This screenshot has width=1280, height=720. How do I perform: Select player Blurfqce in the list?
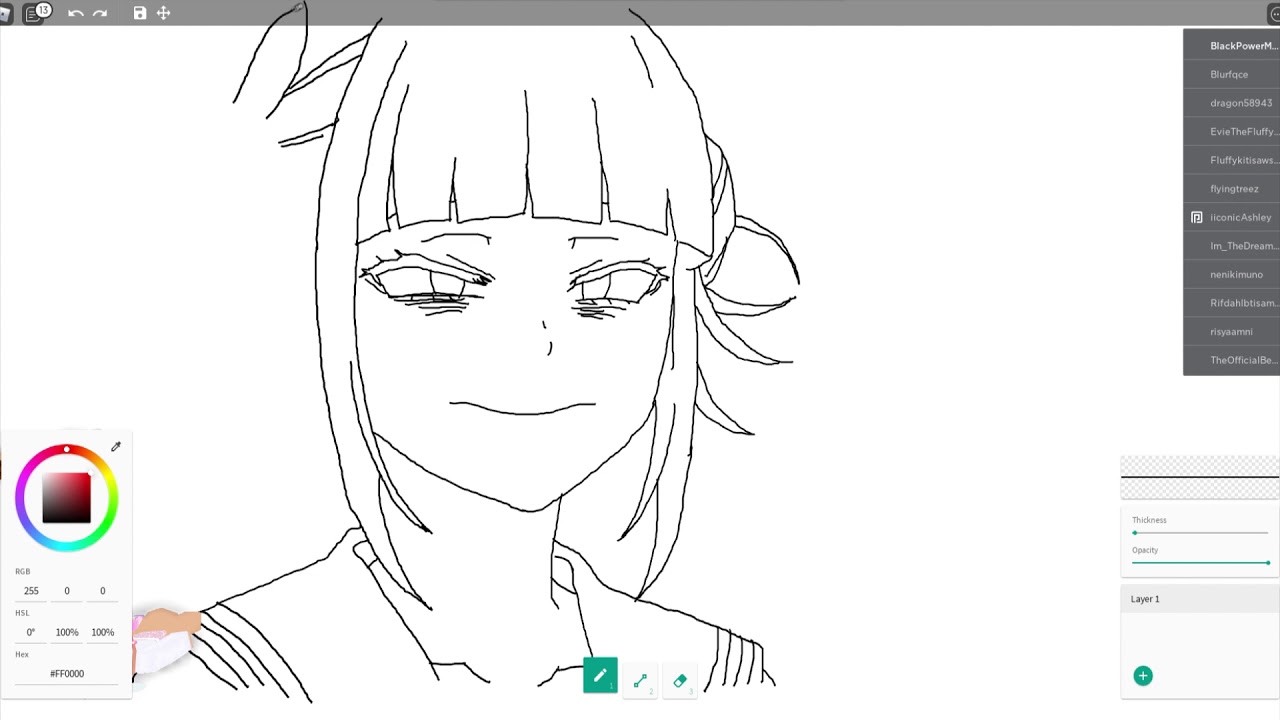pyautogui.click(x=1231, y=74)
